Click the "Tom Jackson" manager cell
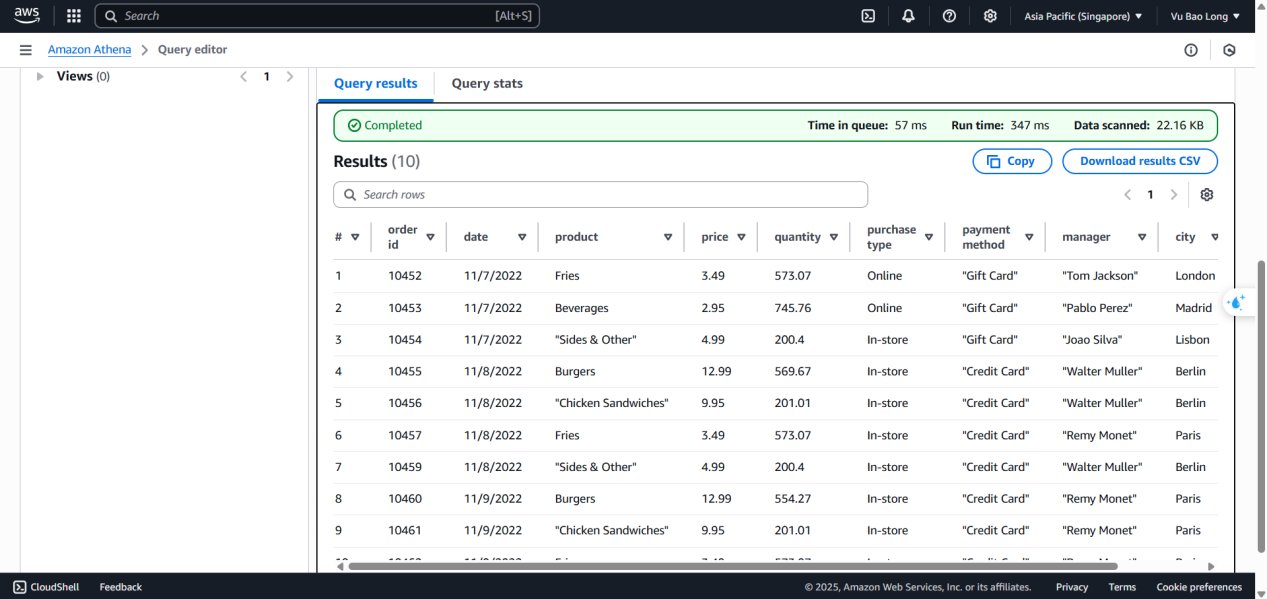Viewport: 1267px width, 599px height. point(1100,276)
